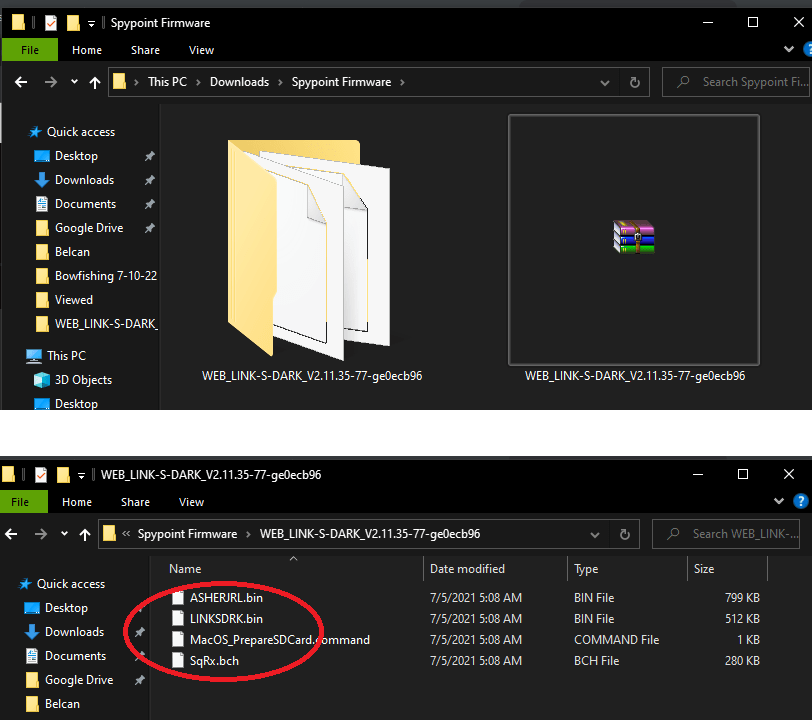812x720 pixels.
Task: Select LINKSDRK.bin file
Action: coord(226,619)
